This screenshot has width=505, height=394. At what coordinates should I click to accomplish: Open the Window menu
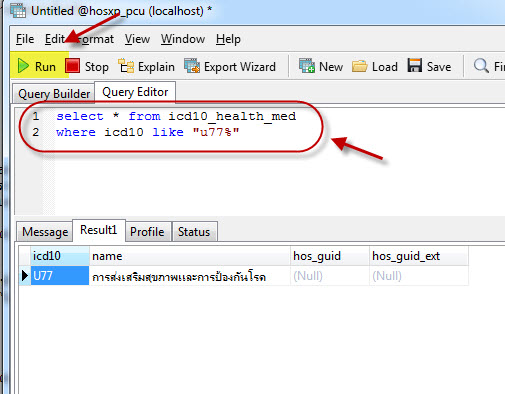point(183,39)
